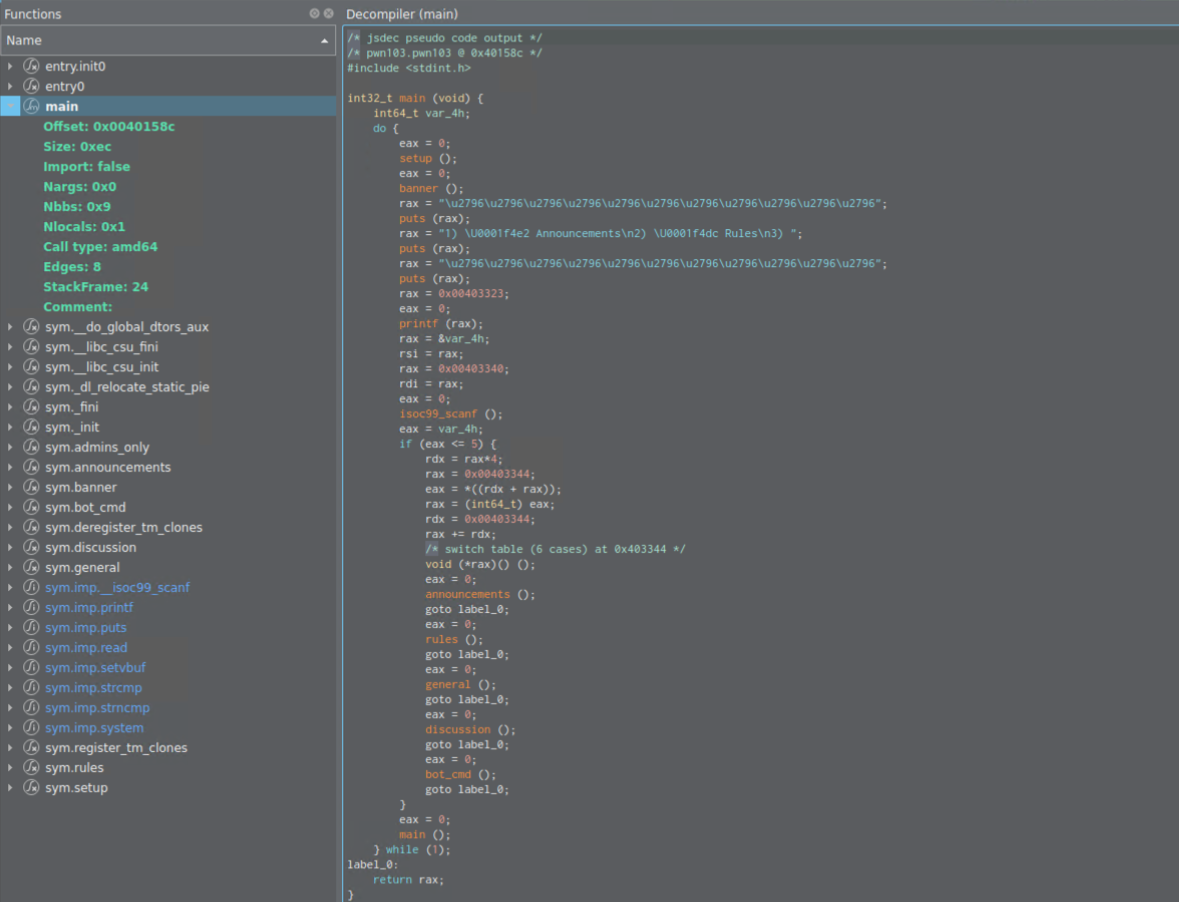Select sym.discussion in the functions list
The height and width of the screenshot is (902, 1179).
(90, 547)
